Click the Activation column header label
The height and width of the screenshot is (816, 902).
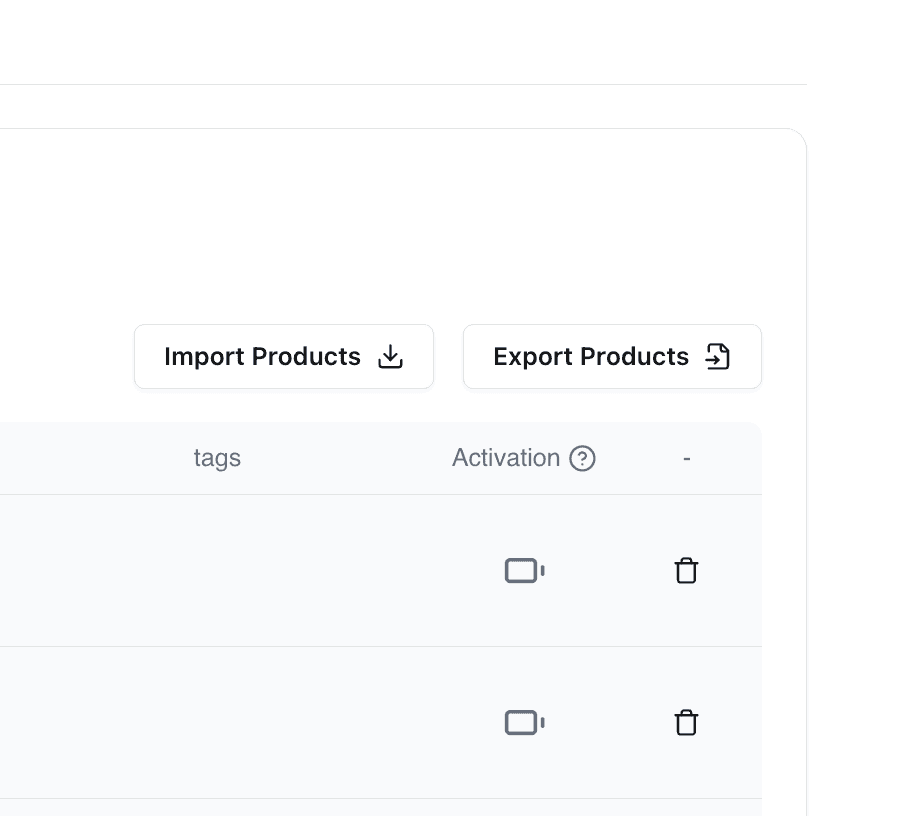click(x=505, y=459)
